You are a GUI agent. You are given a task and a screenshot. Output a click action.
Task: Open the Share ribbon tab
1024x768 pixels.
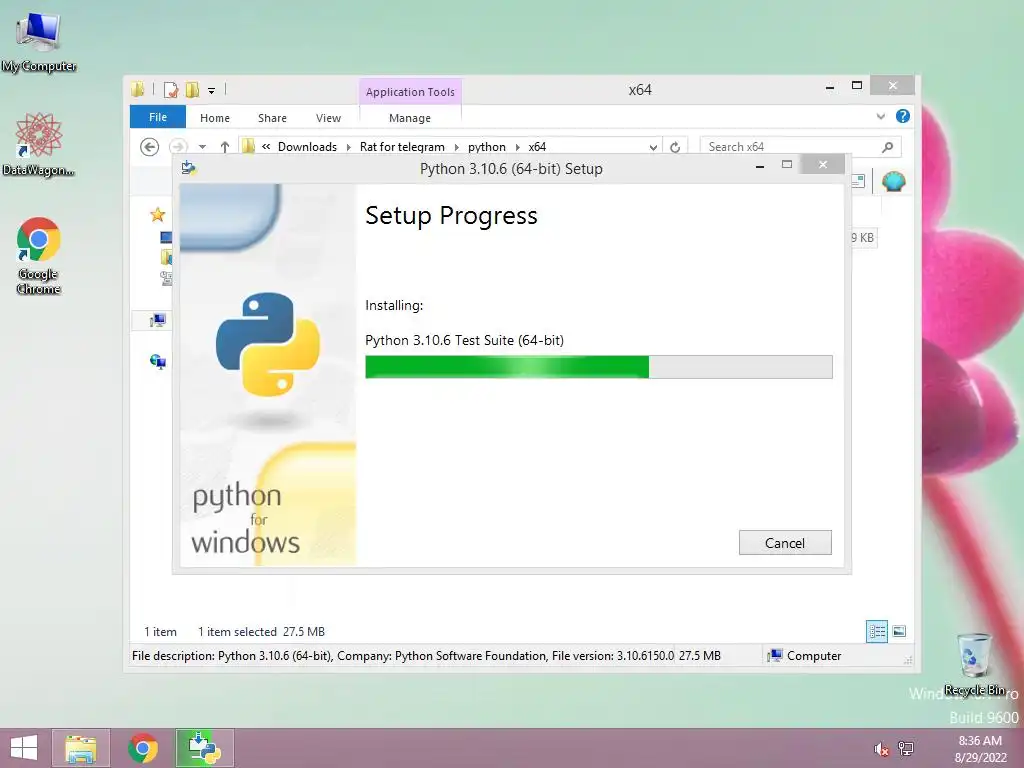(x=272, y=118)
